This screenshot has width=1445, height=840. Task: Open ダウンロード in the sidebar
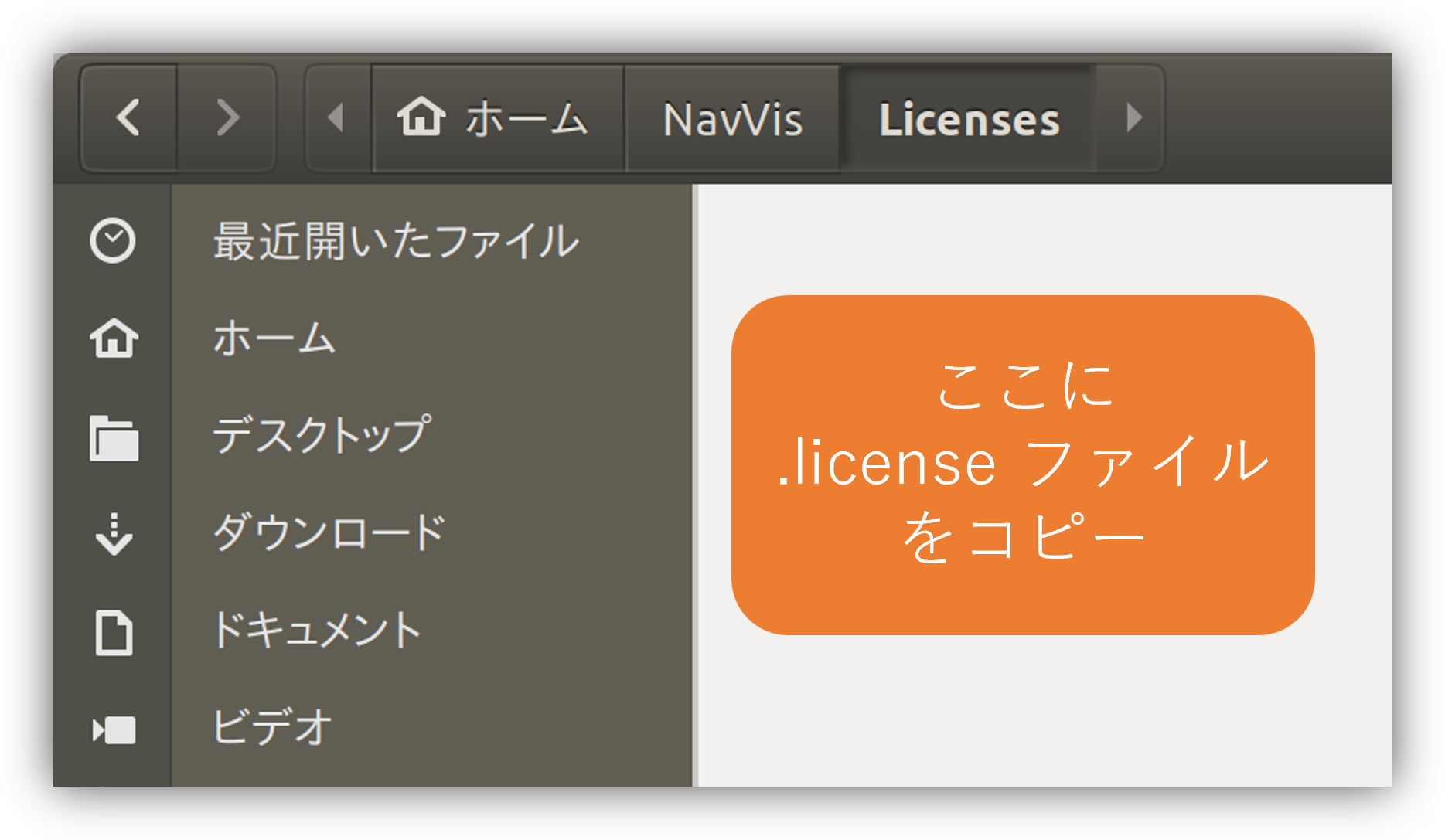pyautogui.click(x=329, y=533)
